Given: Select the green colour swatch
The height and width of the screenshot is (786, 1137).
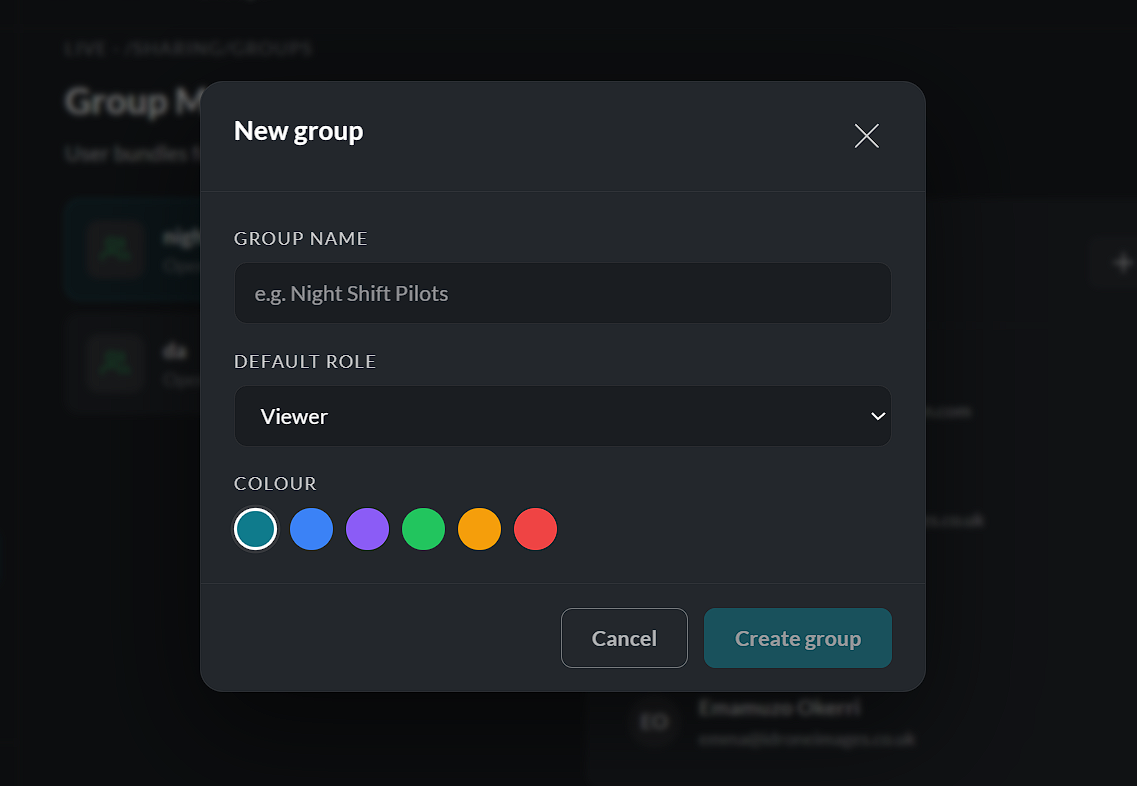Looking at the screenshot, I should [x=423, y=529].
